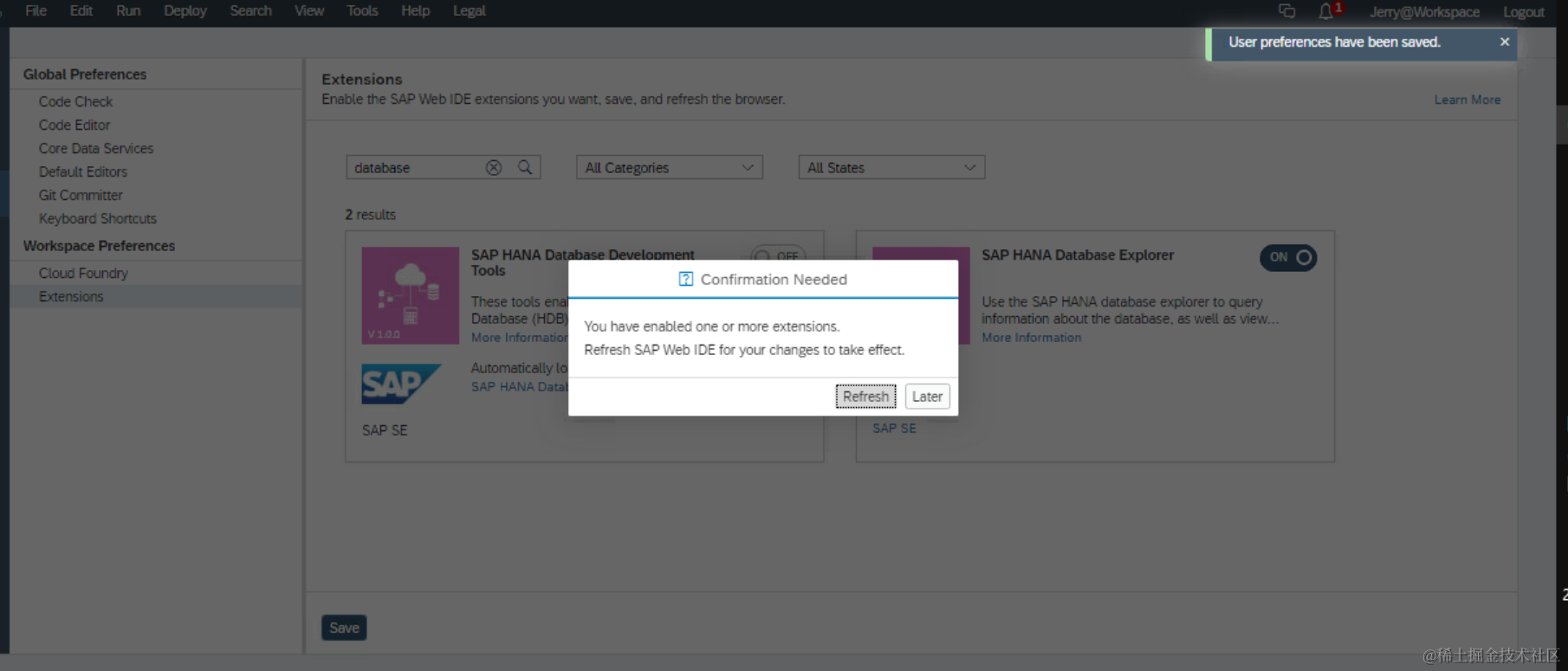This screenshot has width=1568, height=671.
Task: Select Core Data Services preference
Action: click(96, 148)
